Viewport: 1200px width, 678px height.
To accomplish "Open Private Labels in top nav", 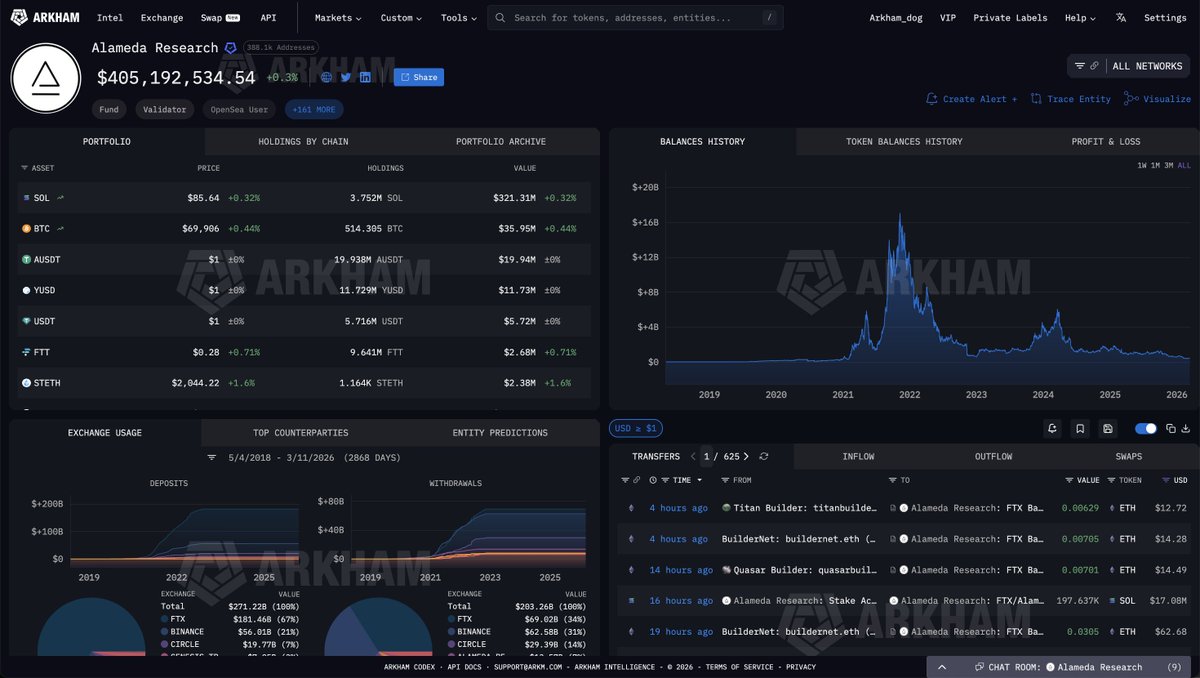I will tap(1010, 18).
